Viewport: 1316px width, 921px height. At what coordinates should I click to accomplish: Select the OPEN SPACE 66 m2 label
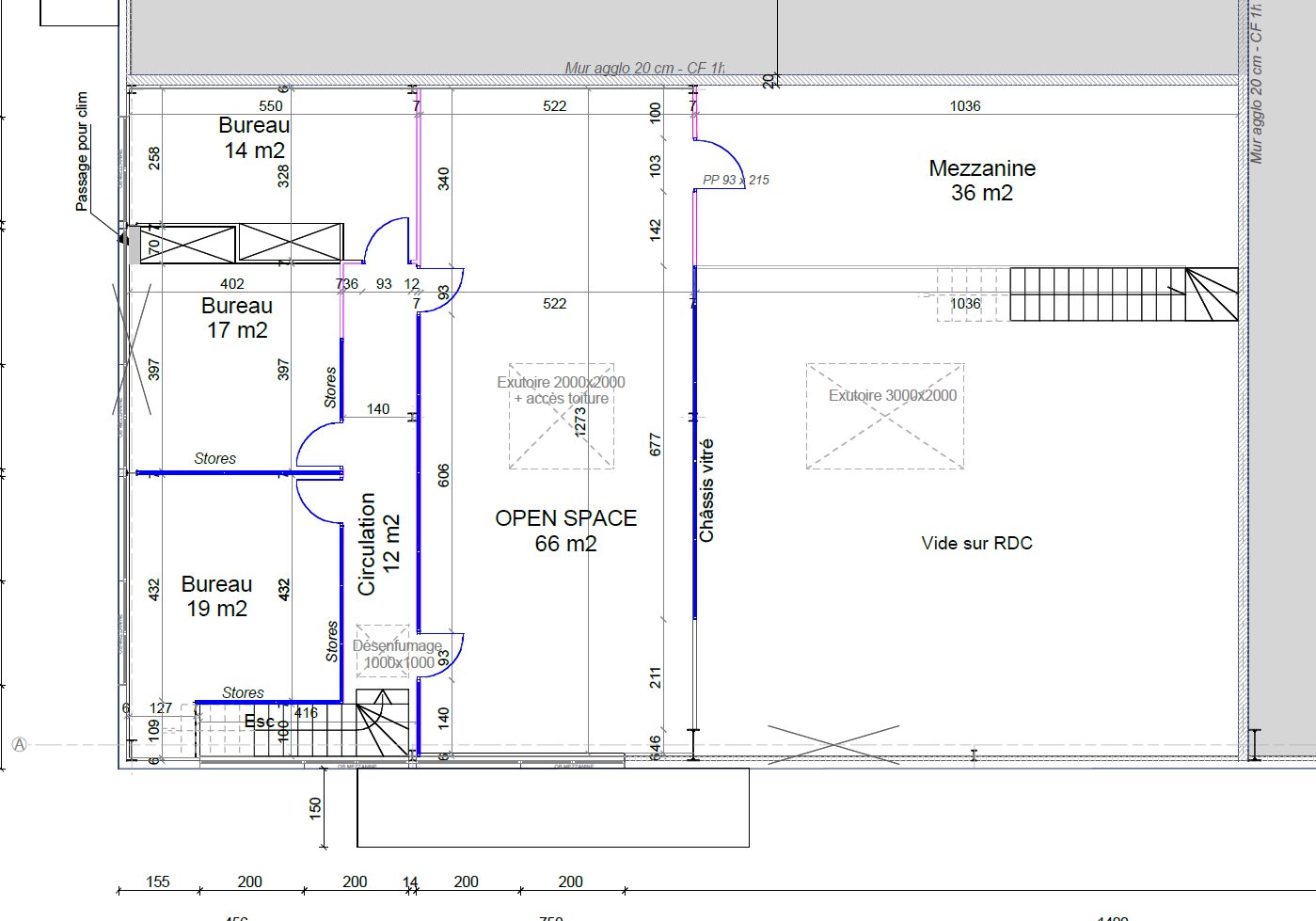click(x=565, y=531)
